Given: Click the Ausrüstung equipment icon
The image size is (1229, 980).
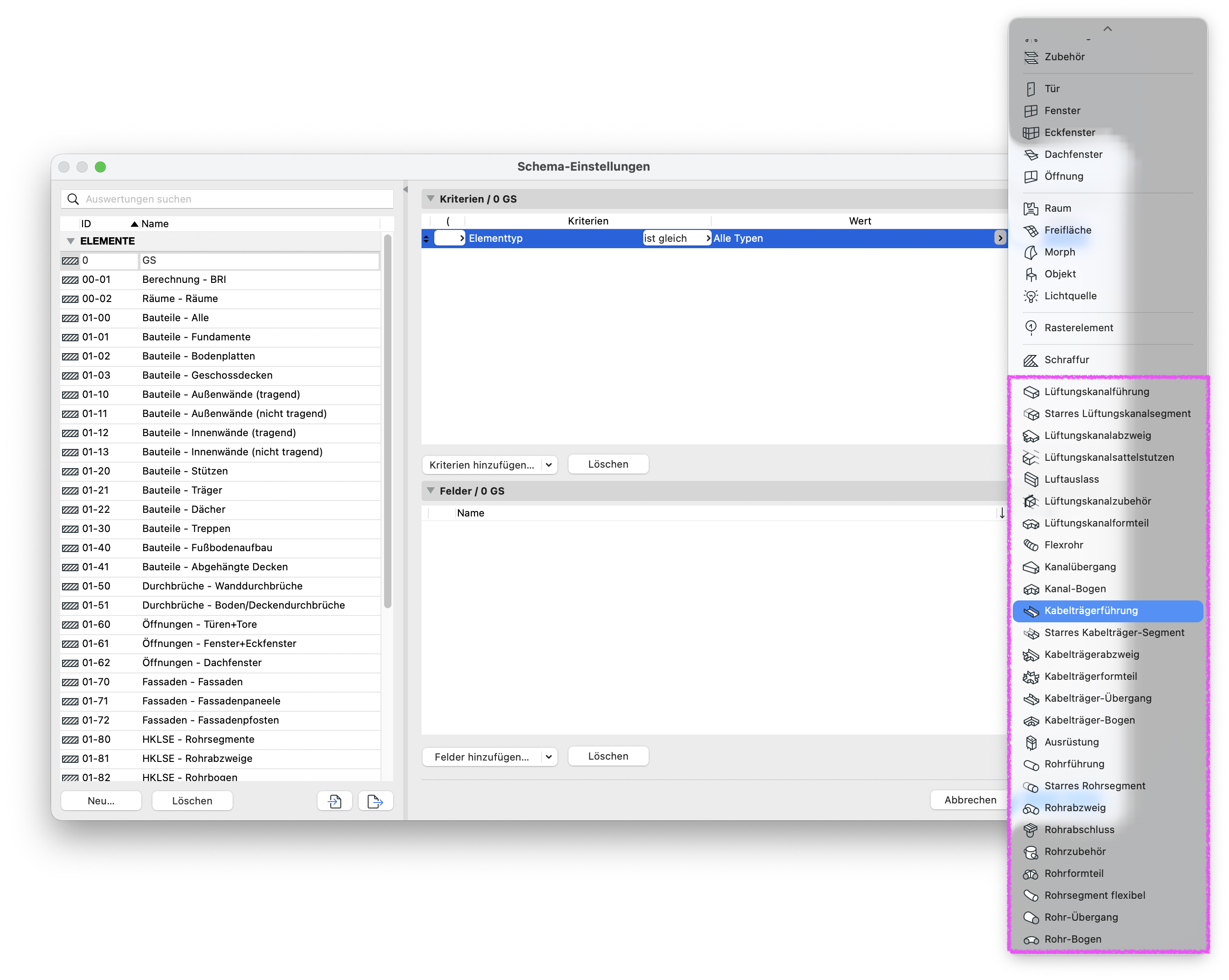Looking at the screenshot, I should point(1031,742).
